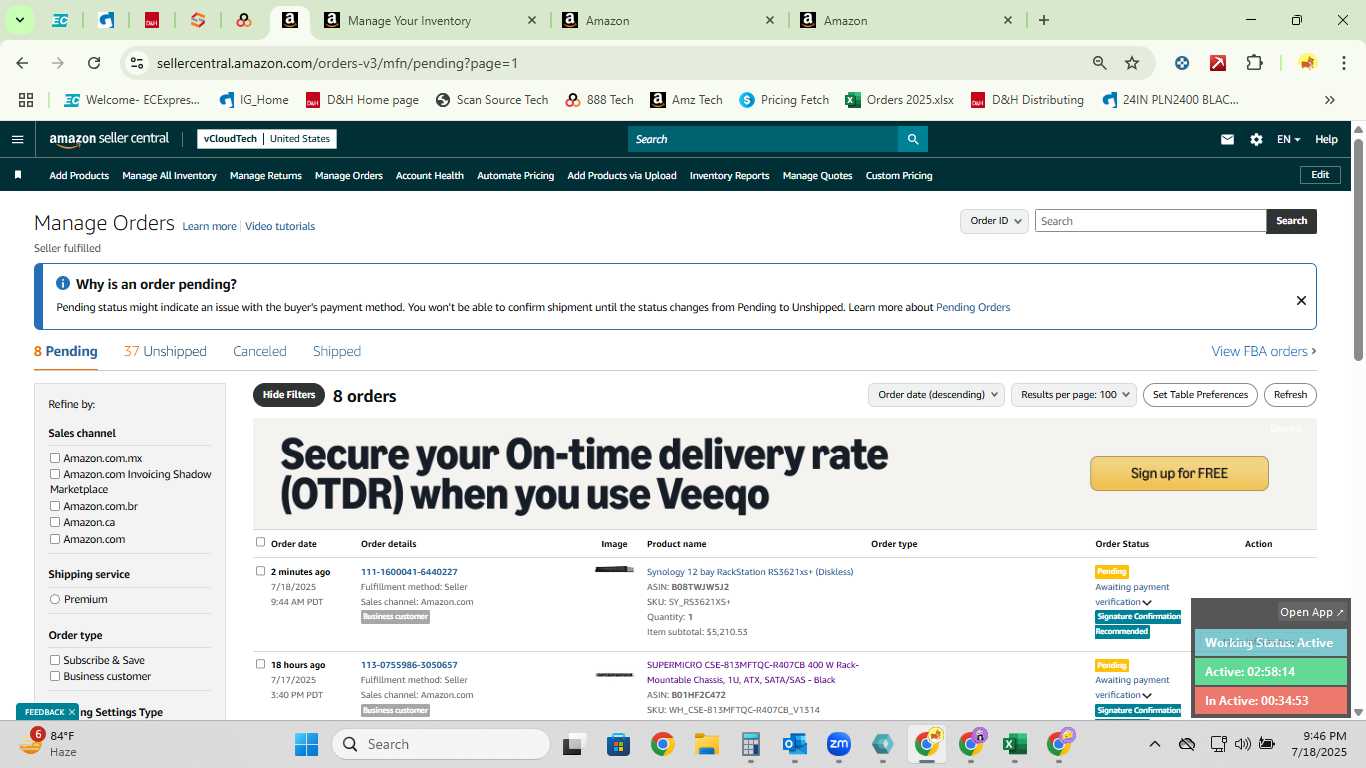
Task: Open Account Health menu item
Action: tap(430, 175)
